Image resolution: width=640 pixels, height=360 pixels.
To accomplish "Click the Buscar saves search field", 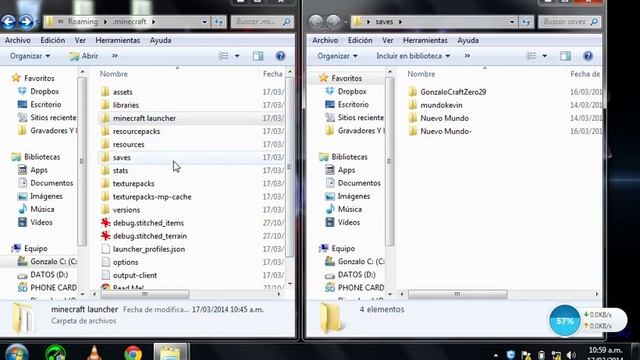I will (569, 22).
